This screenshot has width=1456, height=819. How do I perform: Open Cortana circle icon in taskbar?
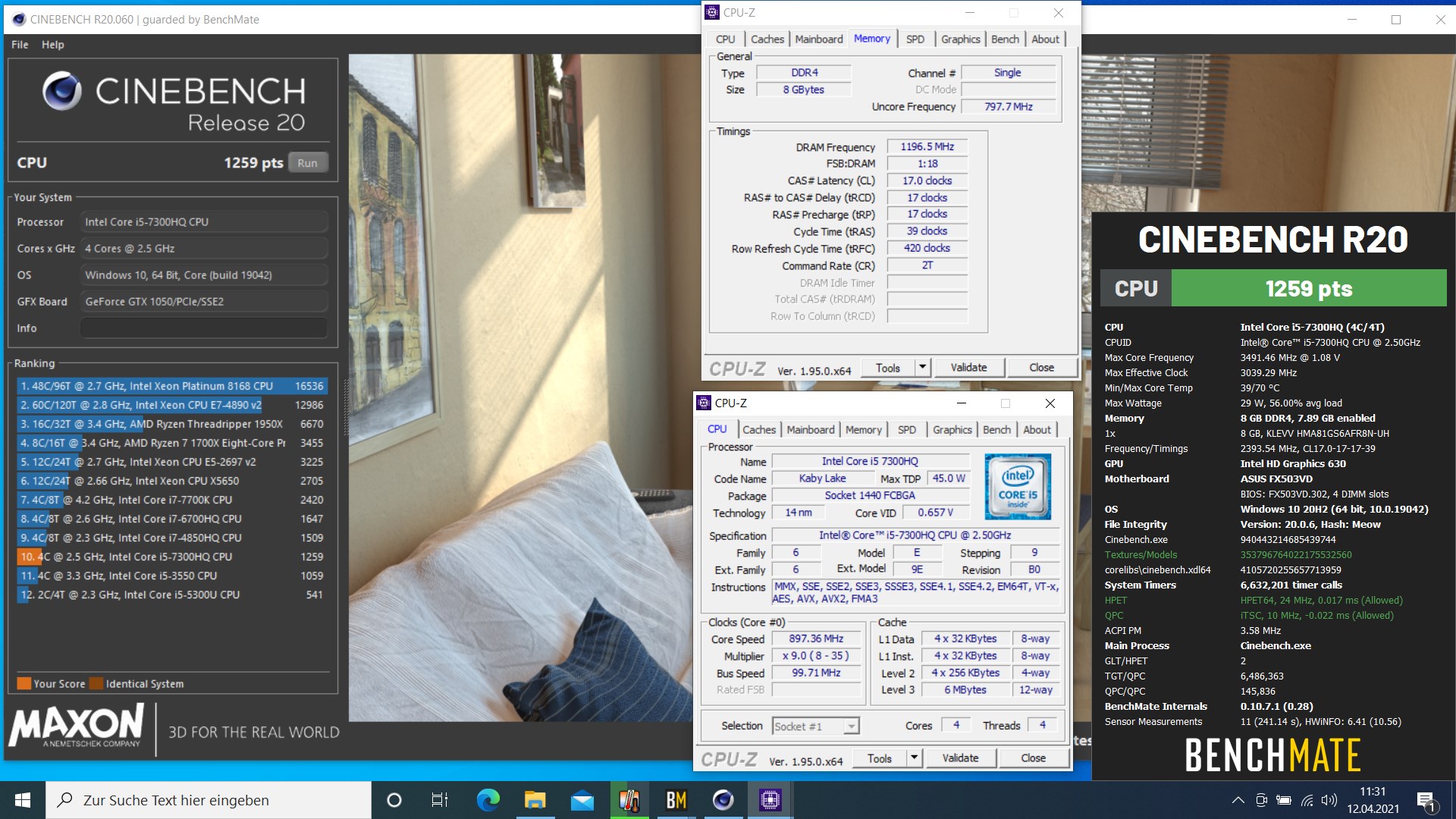pyautogui.click(x=394, y=800)
